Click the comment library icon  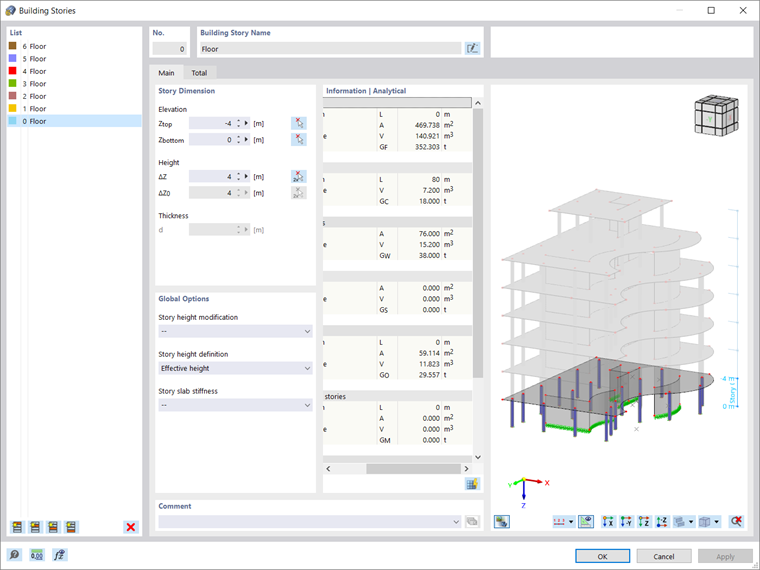pos(472,522)
